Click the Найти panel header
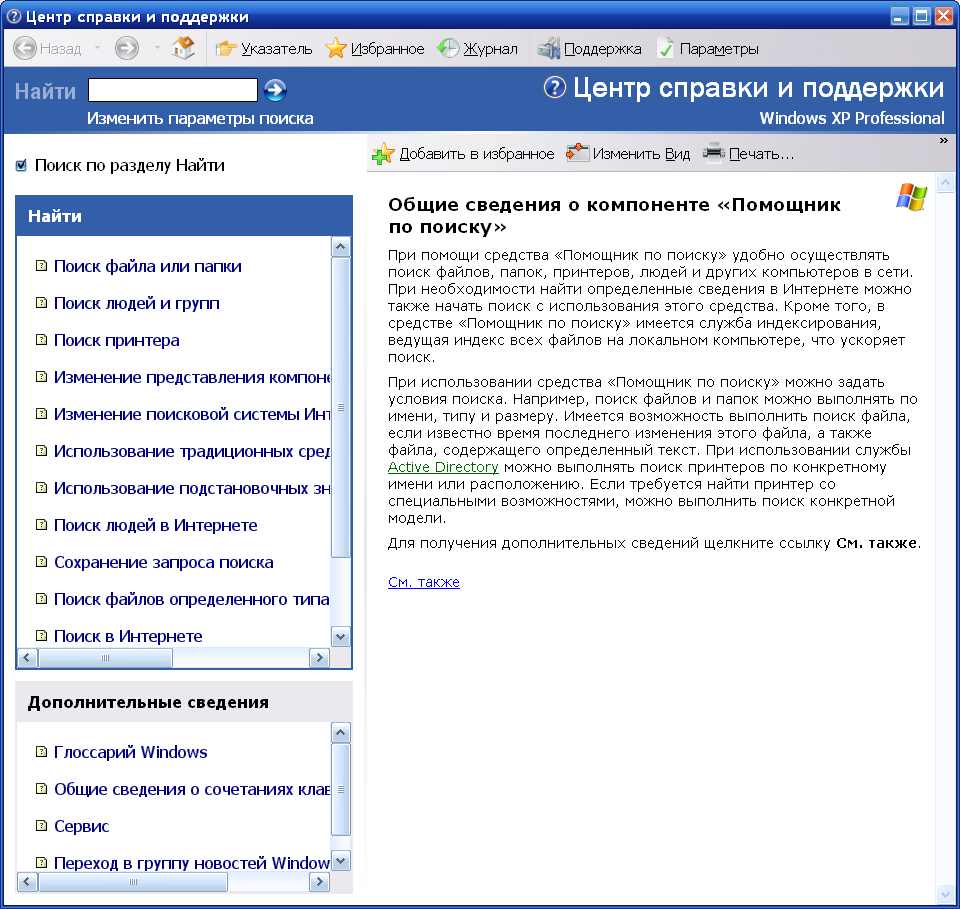The height and width of the screenshot is (909, 960). click(x=184, y=216)
